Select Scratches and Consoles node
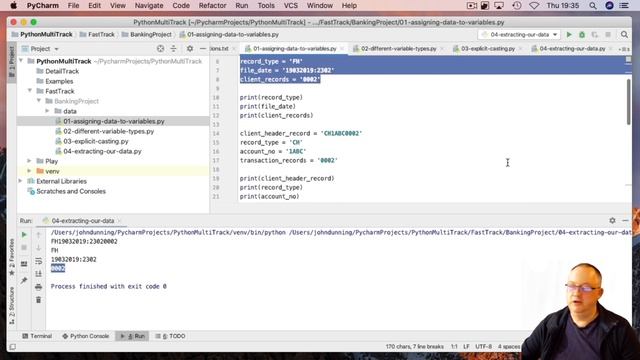Screen dimensions: 640x360 tap(71, 191)
